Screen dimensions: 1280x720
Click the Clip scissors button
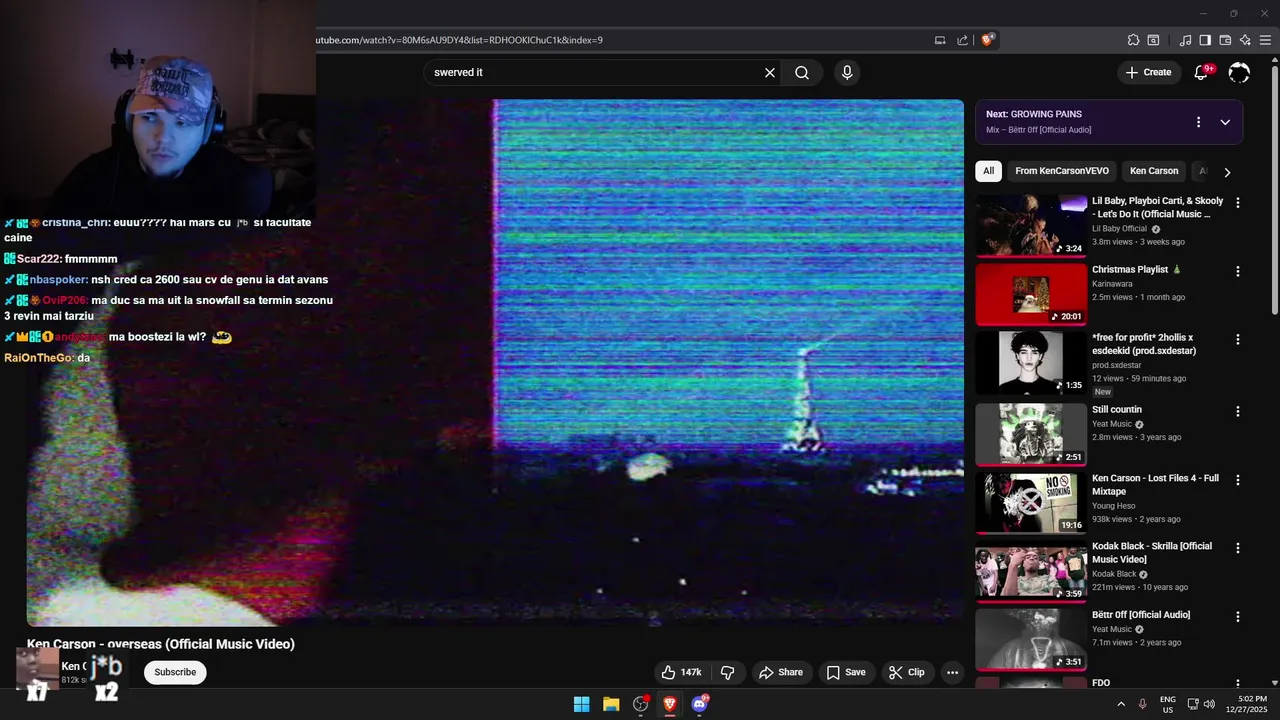[907, 672]
